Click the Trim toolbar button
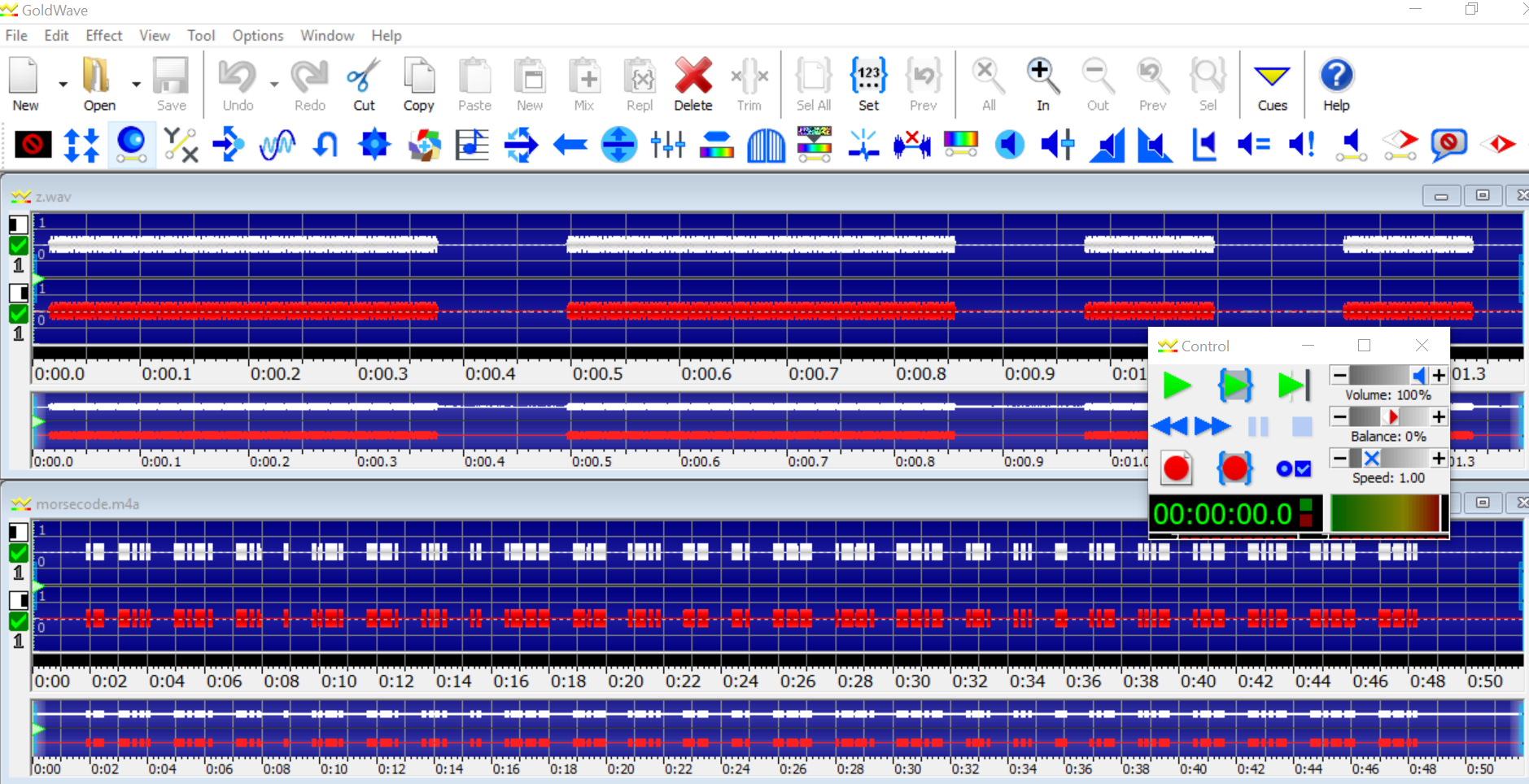The width and height of the screenshot is (1529, 784). 749,84
